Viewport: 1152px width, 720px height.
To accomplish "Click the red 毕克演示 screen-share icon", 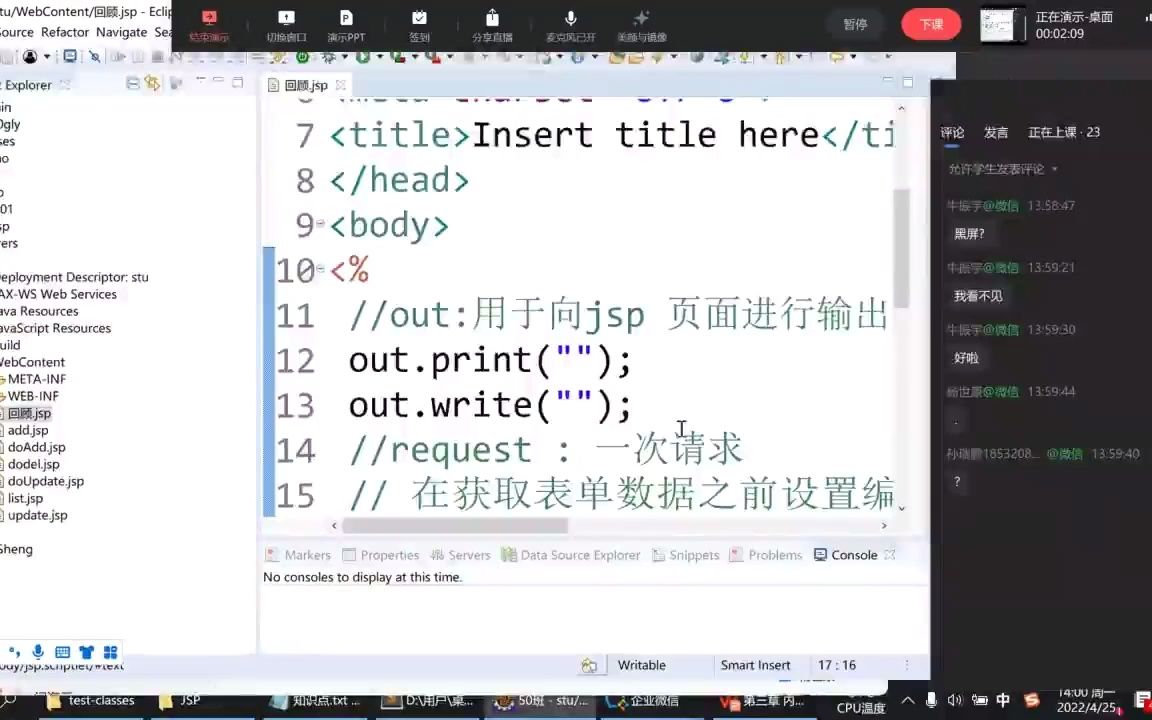I will pyautogui.click(x=208, y=24).
